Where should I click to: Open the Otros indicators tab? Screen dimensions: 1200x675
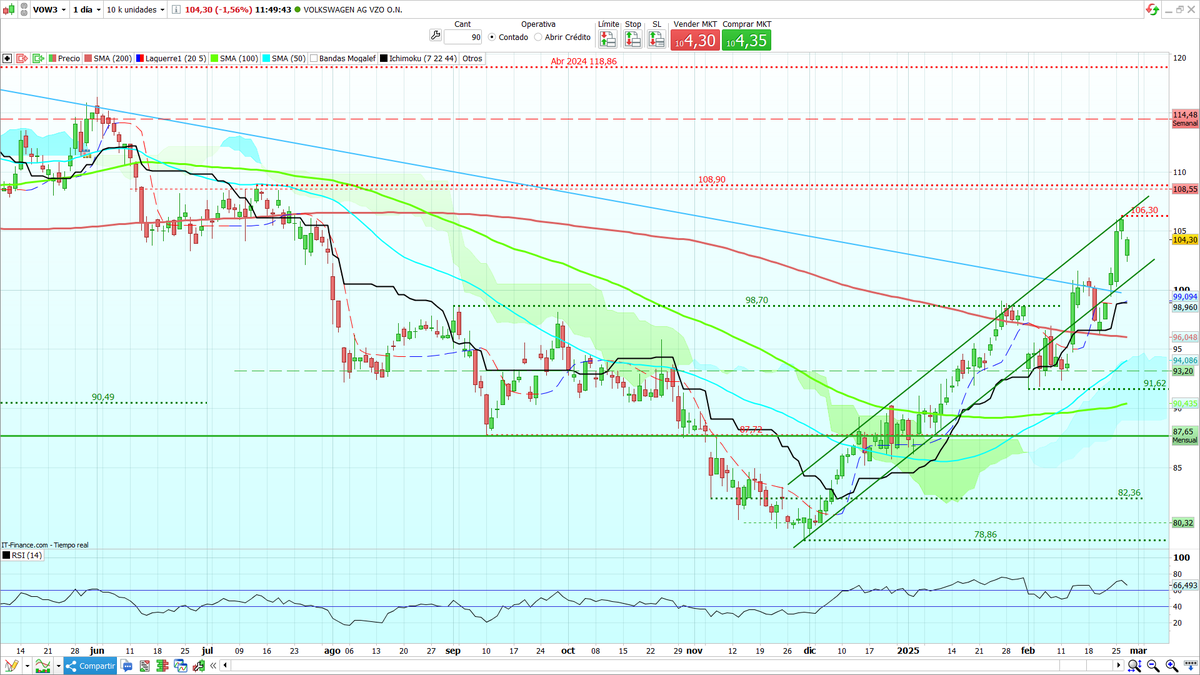(x=472, y=58)
